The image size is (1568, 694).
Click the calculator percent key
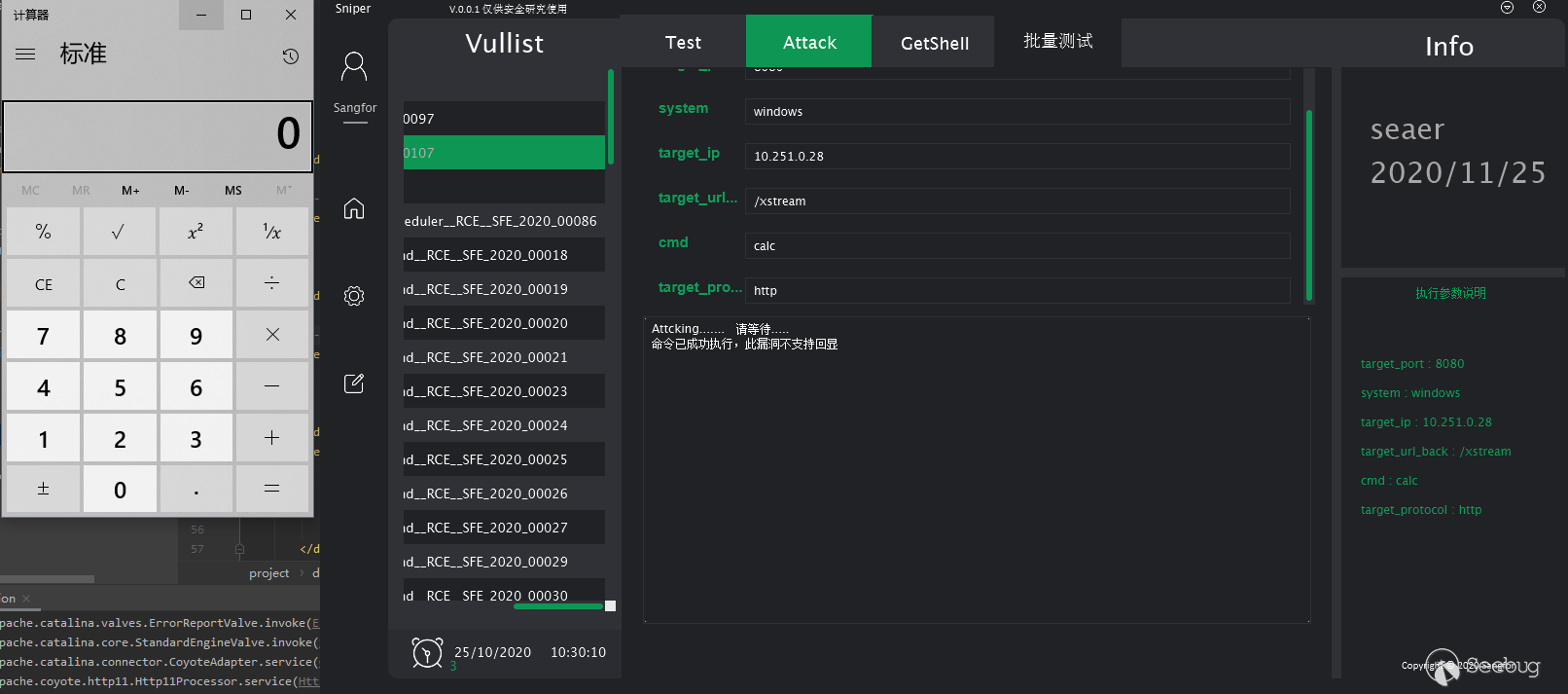44,232
